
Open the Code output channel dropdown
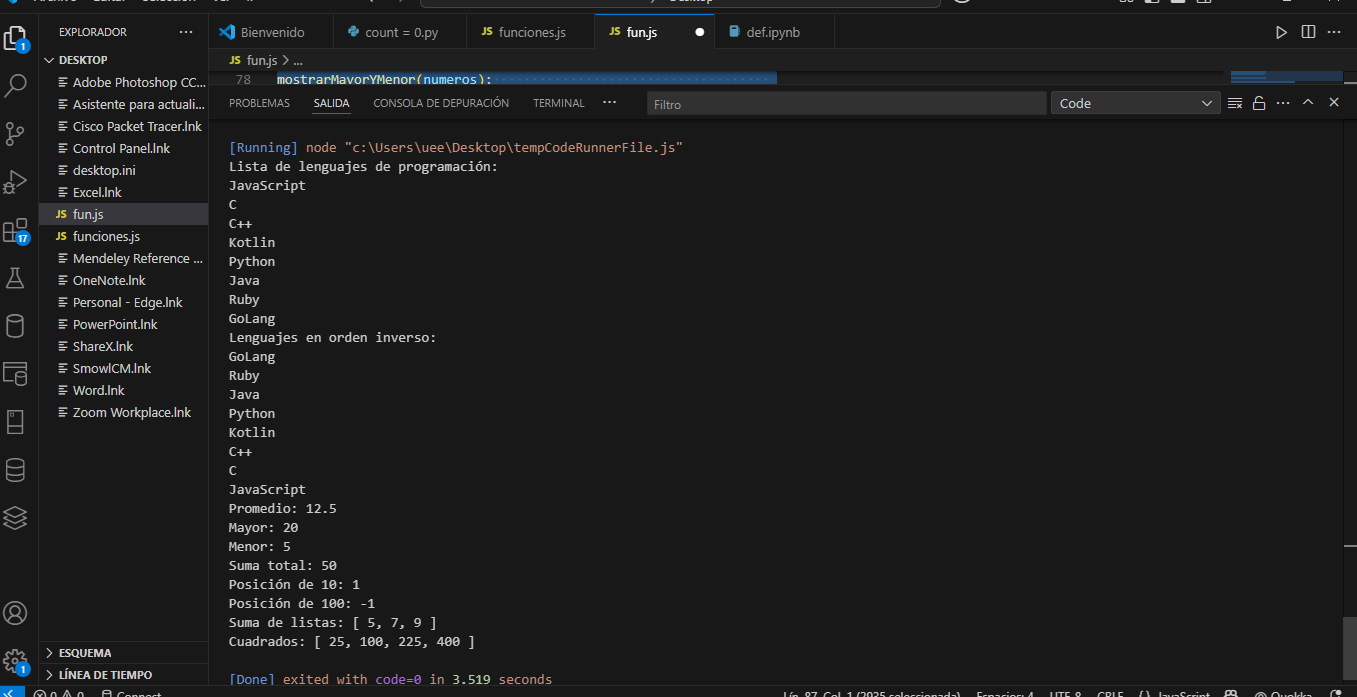coord(1135,103)
